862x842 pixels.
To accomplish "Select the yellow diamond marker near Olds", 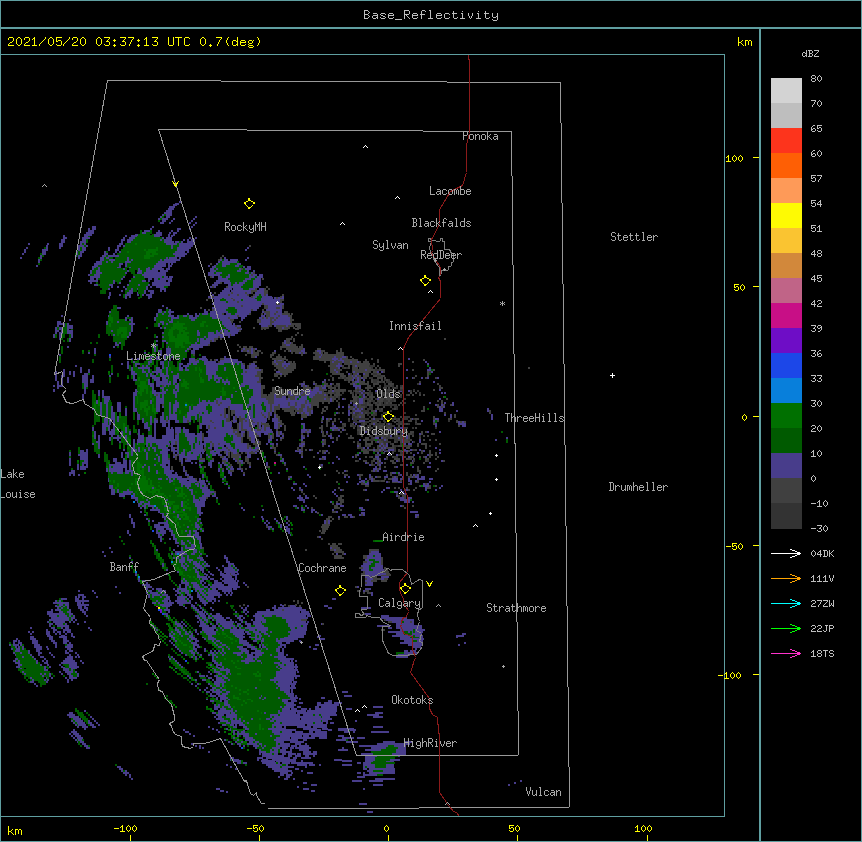I will pos(388,417).
